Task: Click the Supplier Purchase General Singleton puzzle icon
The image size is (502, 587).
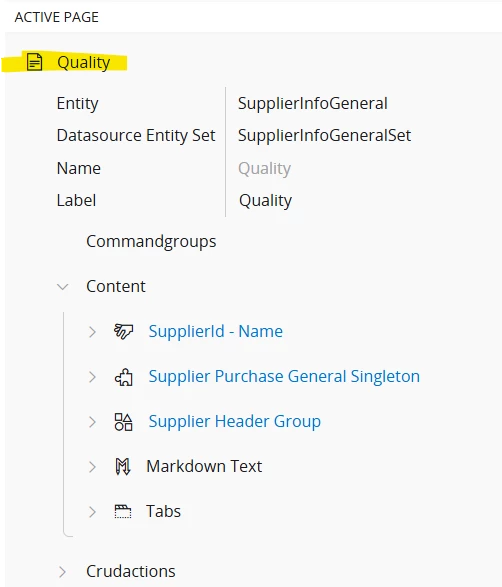Action: click(124, 377)
